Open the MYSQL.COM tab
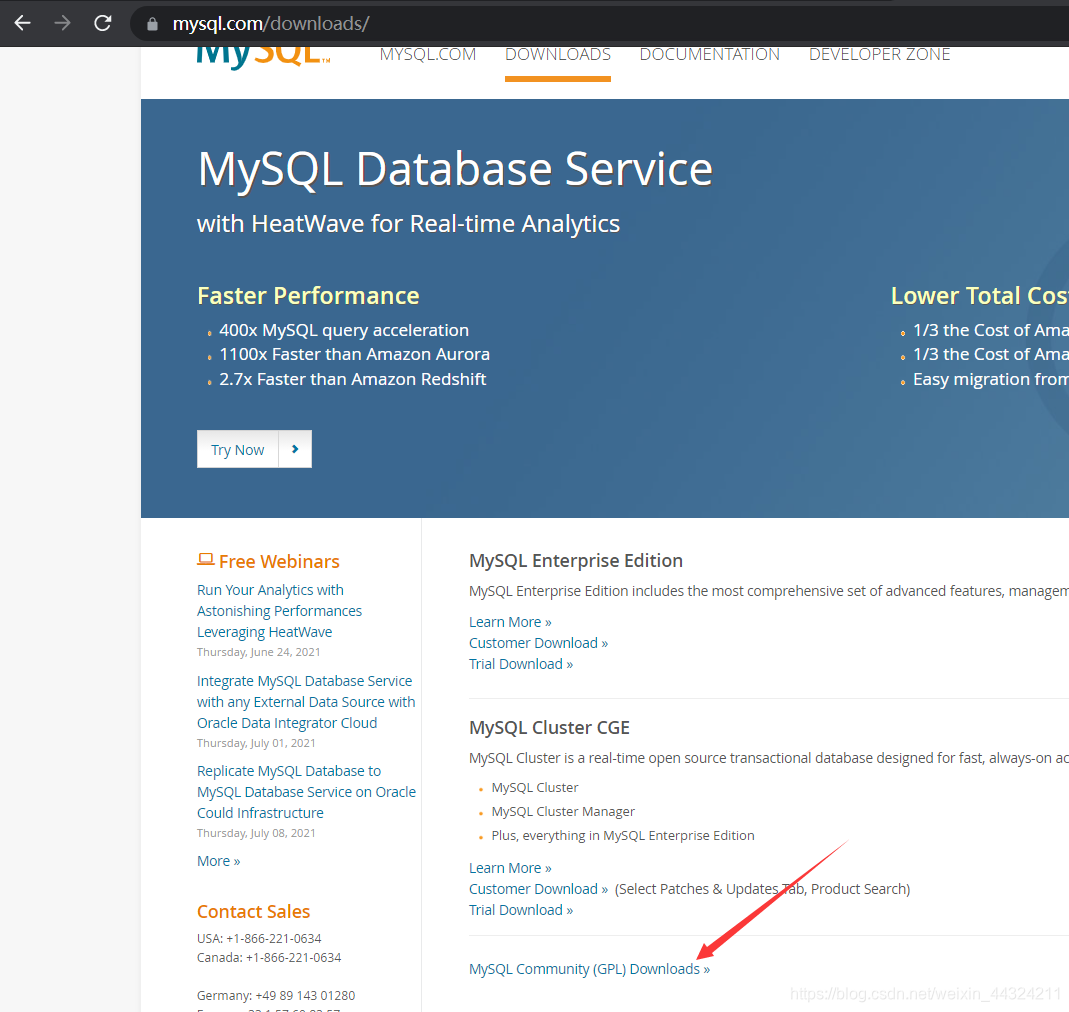This screenshot has width=1069, height=1012. click(x=427, y=55)
